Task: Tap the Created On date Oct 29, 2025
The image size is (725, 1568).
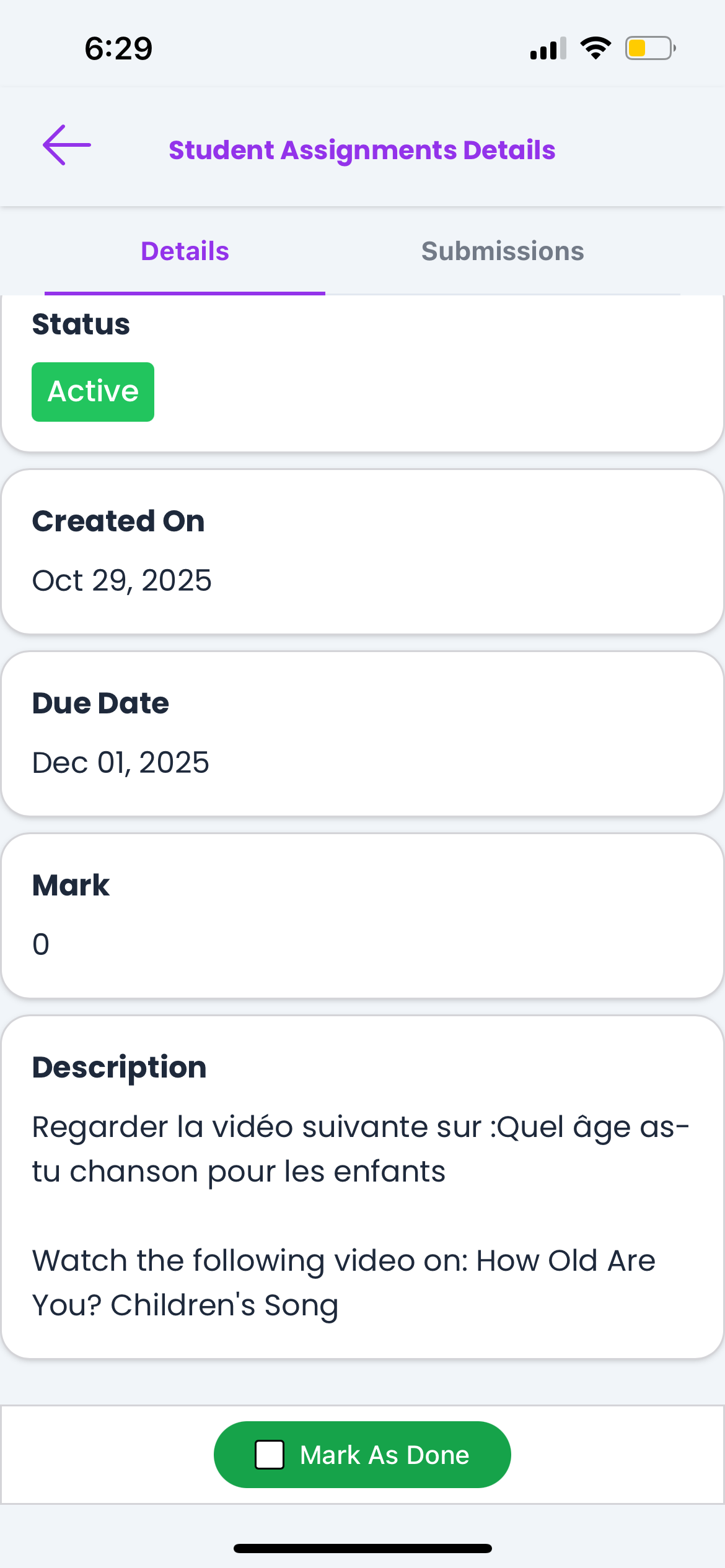Action: point(122,581)
